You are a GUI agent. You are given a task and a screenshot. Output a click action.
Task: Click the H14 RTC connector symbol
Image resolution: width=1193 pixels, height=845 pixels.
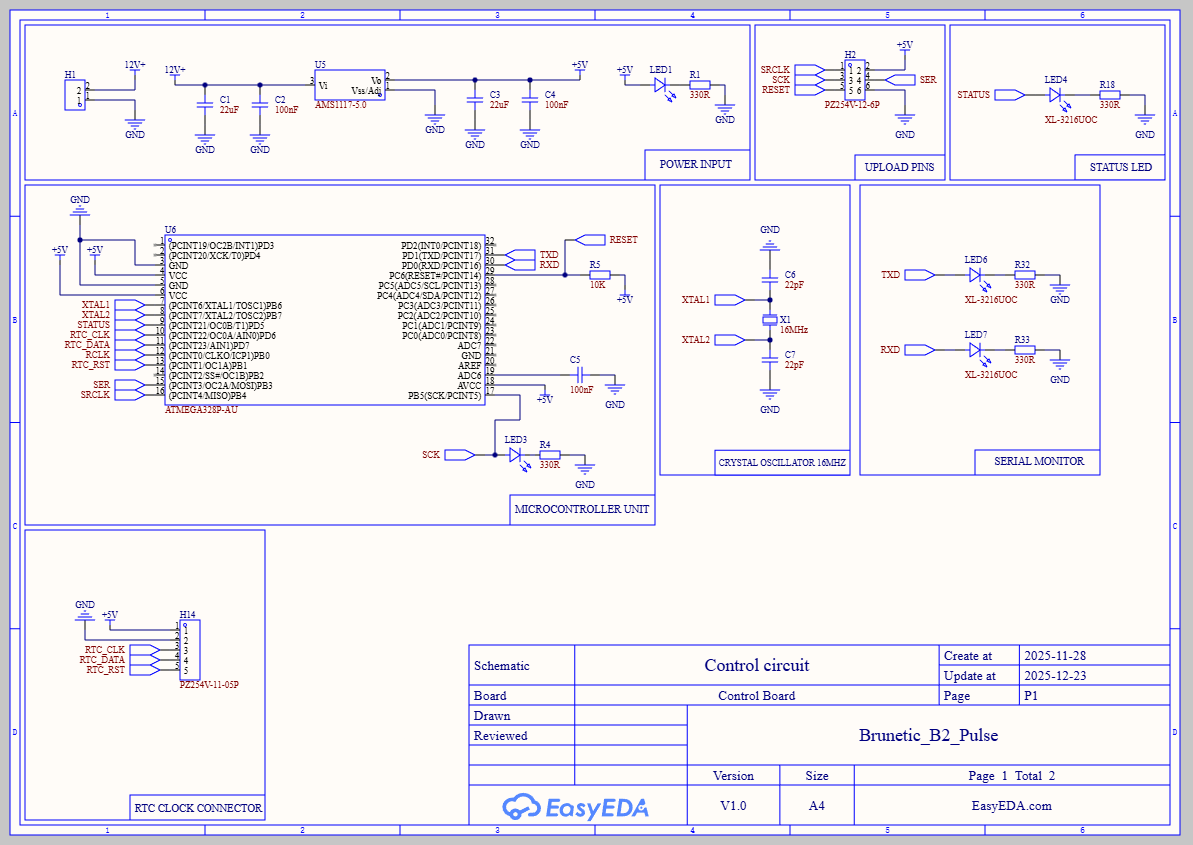[x=189, y=650]
